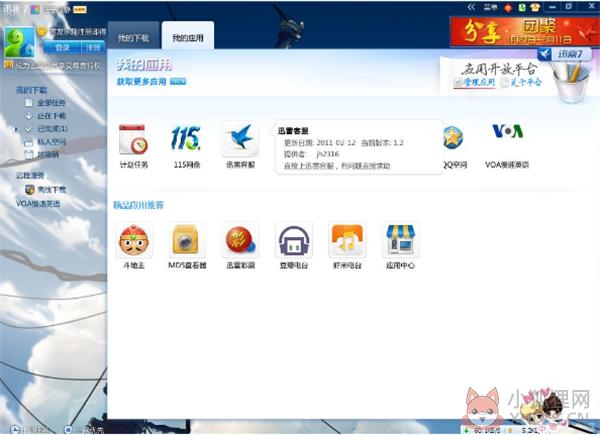Viewport: 600px width, 435px height.
Task: Click the 登录 login button
Action: point(62,47)
